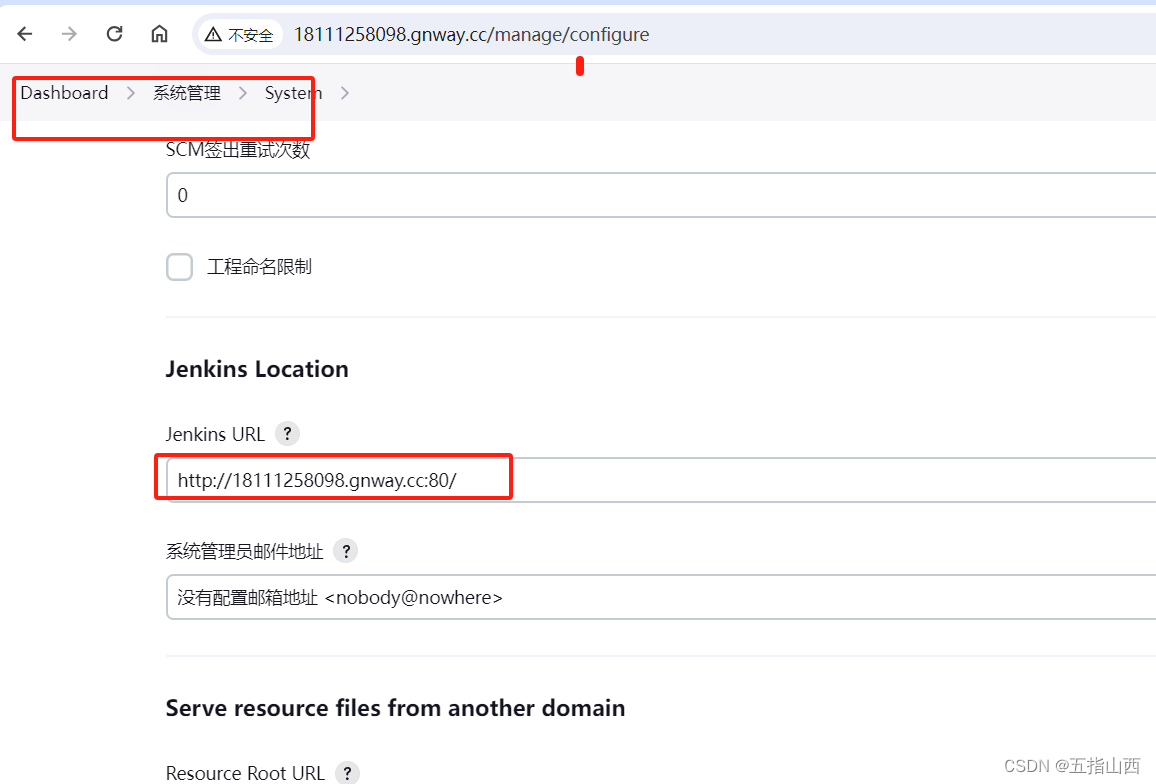
Task: Open the 系统管理 breadcrumb link
Action: pos(187,93)
